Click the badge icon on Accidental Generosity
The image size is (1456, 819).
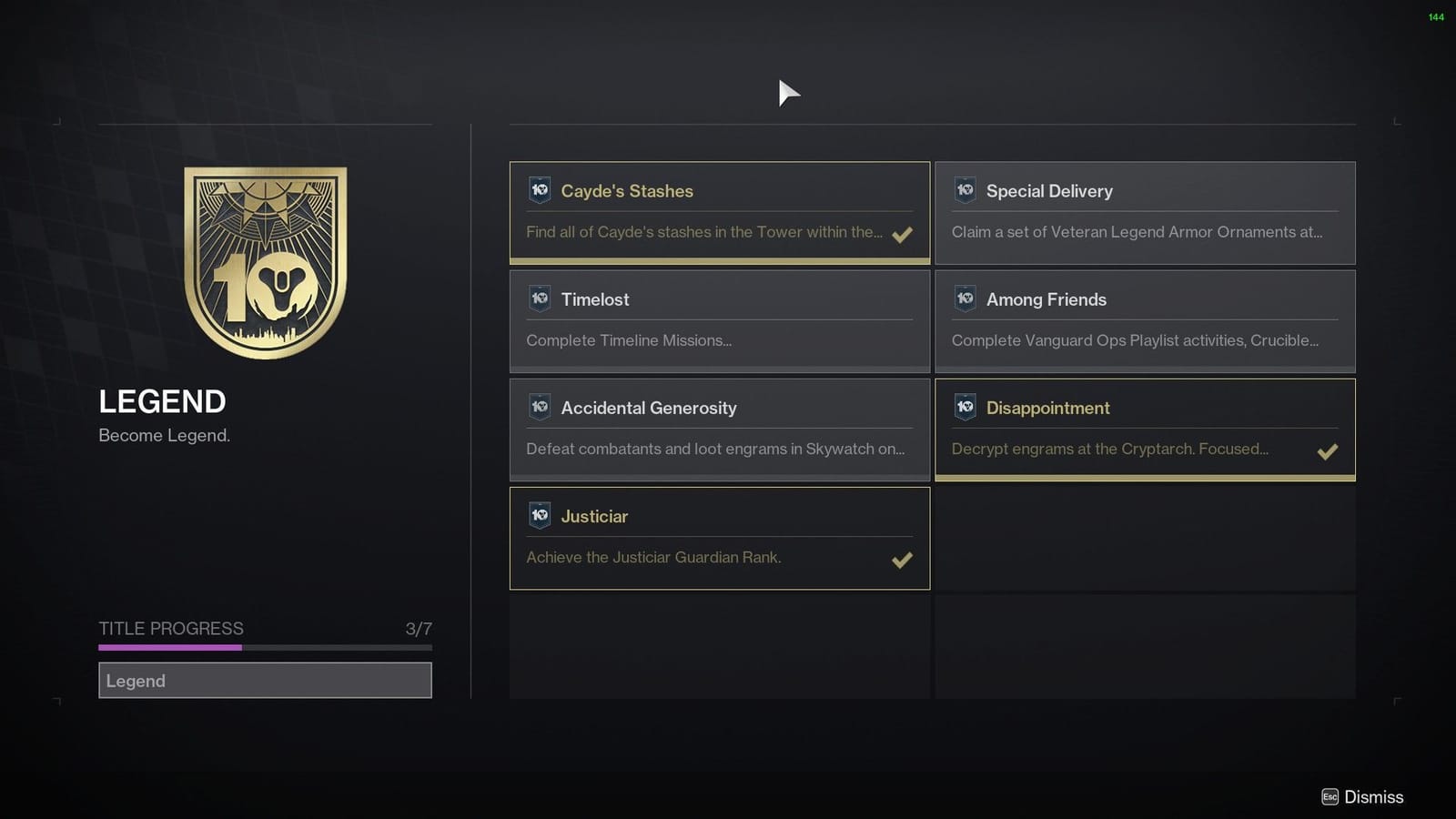pos(539,407)
